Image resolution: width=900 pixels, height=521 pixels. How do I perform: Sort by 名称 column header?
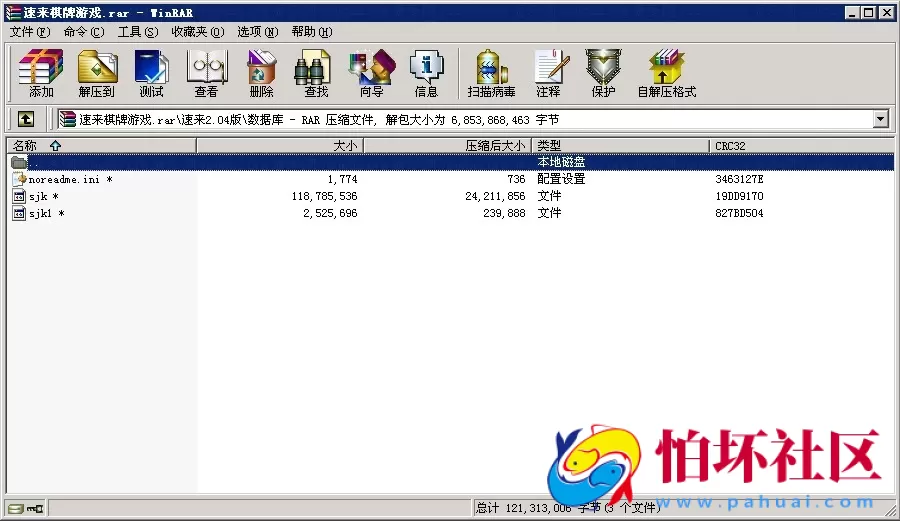102,146
